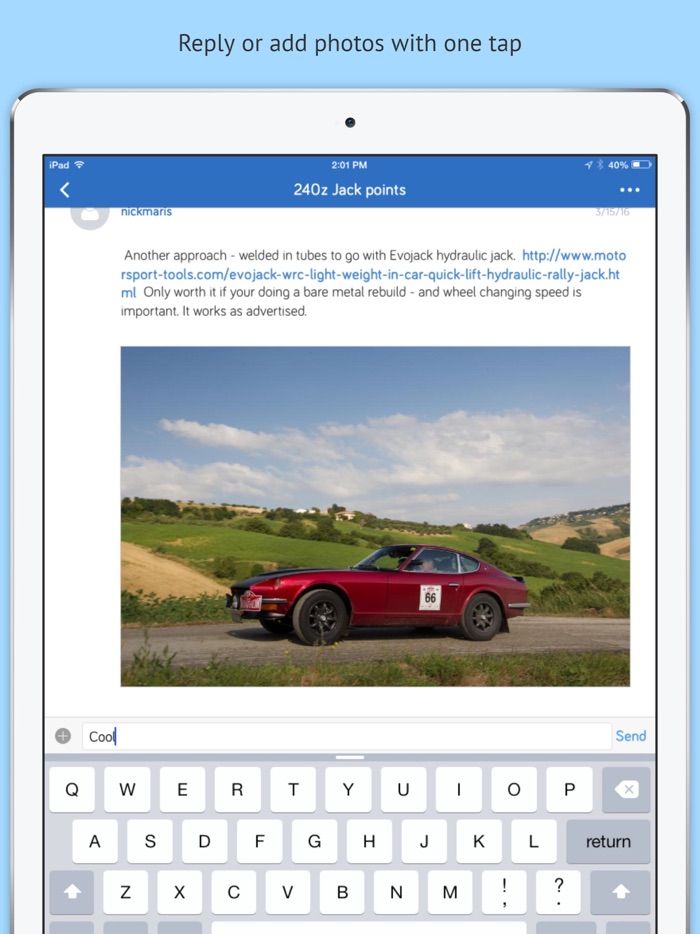Image resolution: width=700 pixels, height=934 pixels.
Task: Tap the S key
Action: click(x=150, y=841)
